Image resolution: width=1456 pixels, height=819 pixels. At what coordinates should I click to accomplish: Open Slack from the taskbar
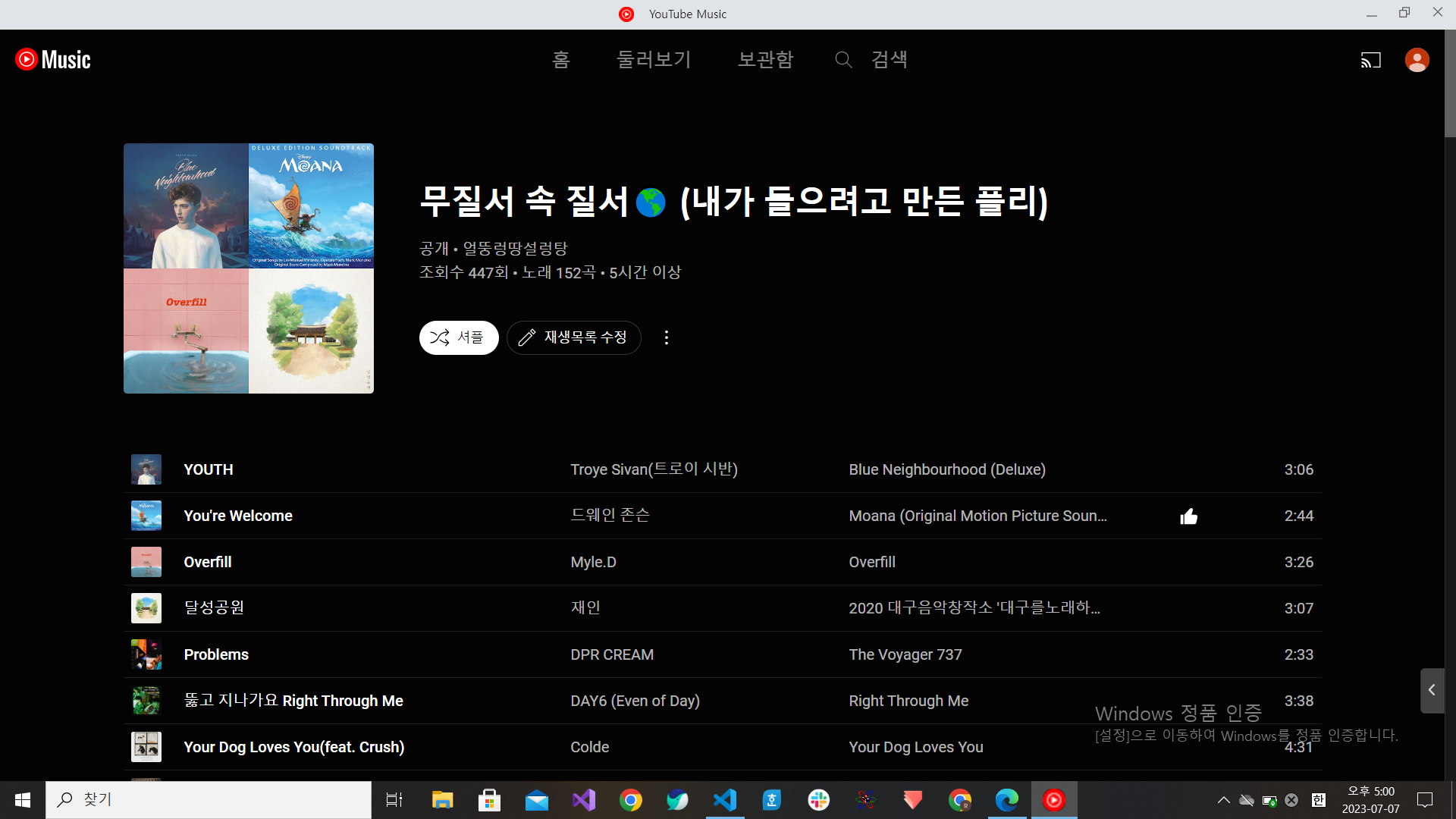tap(819, 800)
